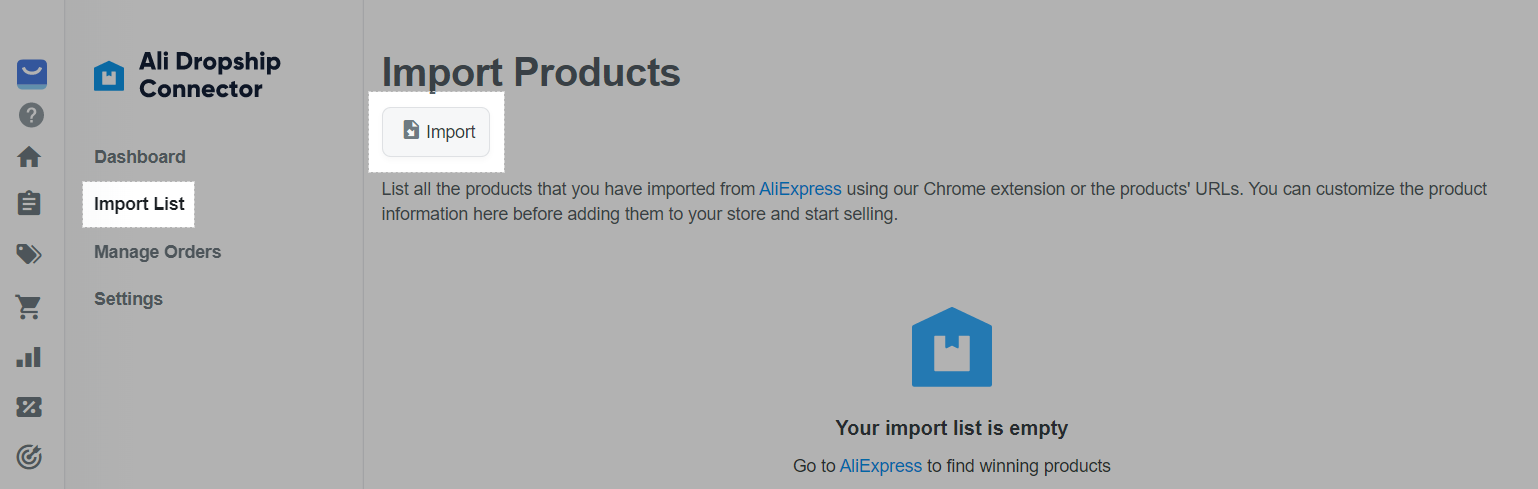Click the percent coupon discounts icon
The height and width of the screenshot is (489, 1538).
[30, 407]
